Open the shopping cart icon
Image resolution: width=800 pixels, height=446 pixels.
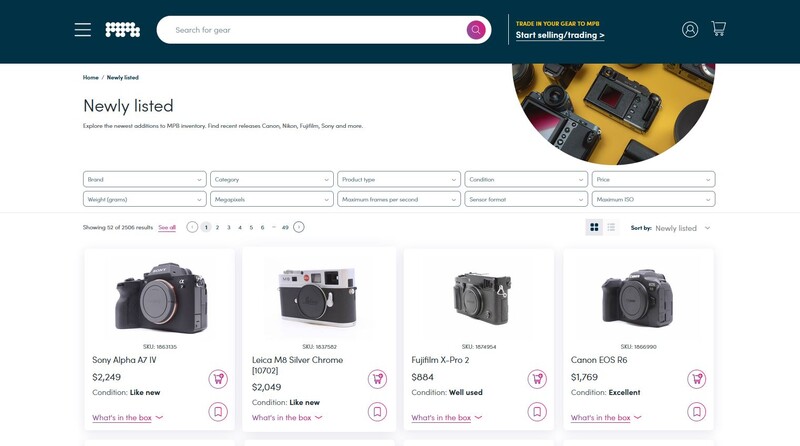click(x=718, y=29)
